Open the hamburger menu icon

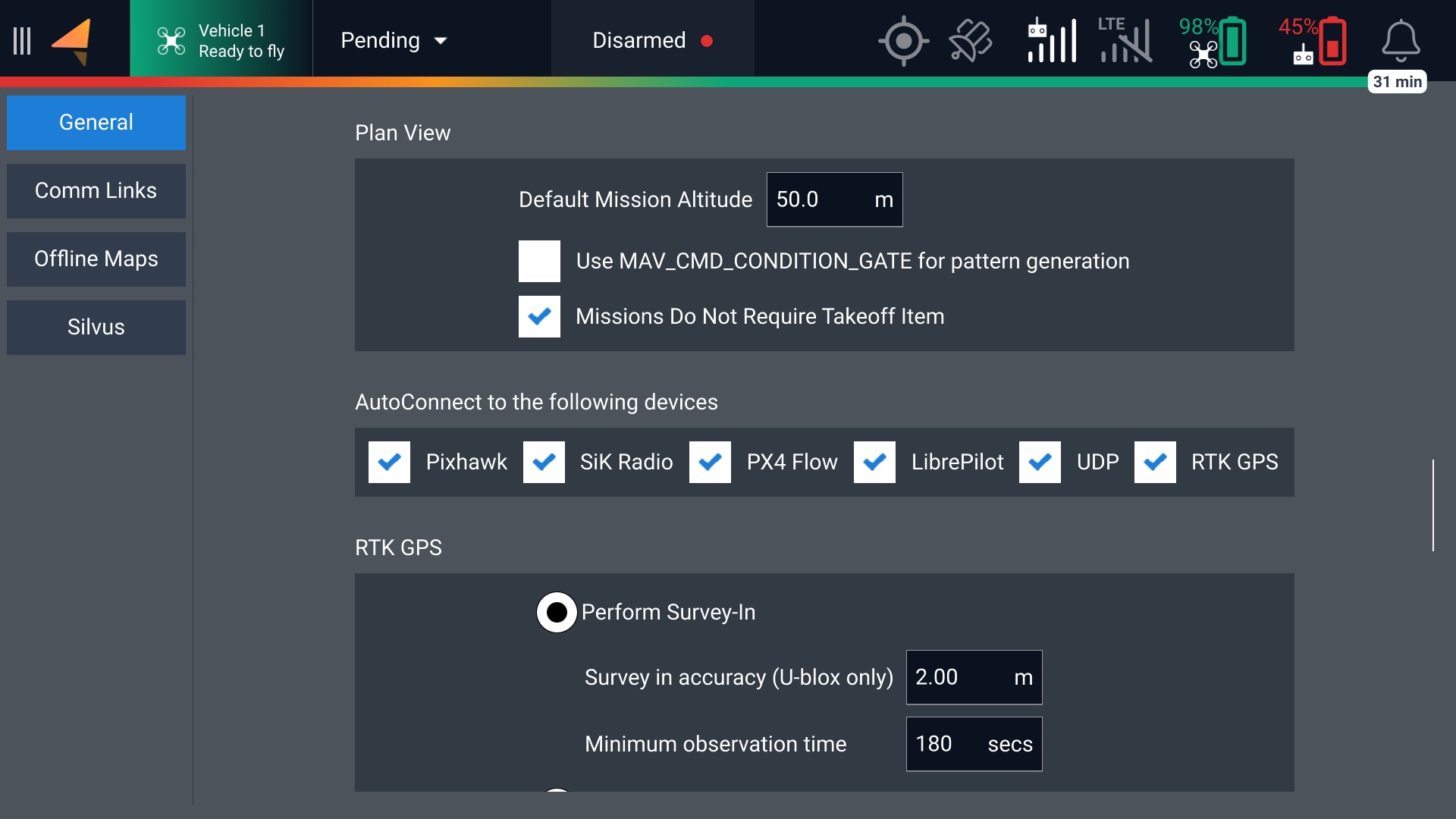click(x=23, y=41)
